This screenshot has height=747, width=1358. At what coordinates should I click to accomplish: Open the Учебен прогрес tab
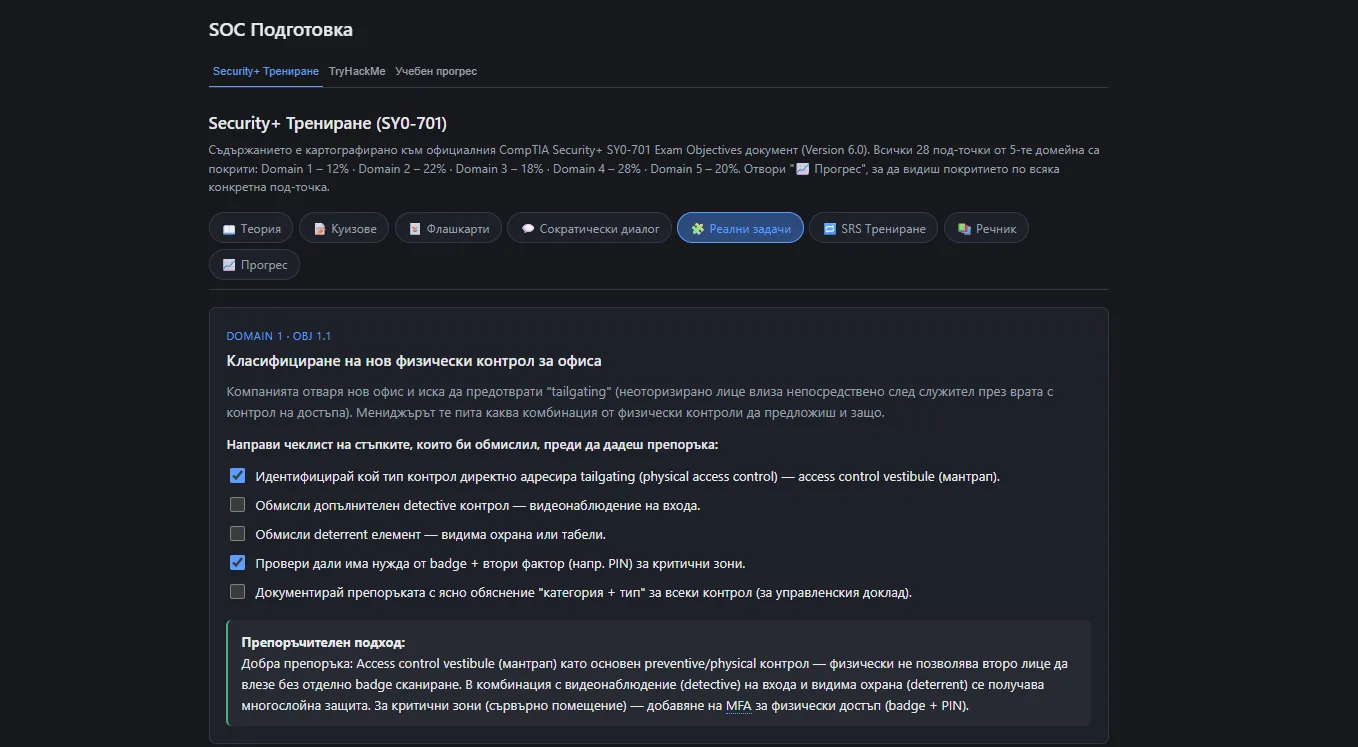click(436, 72)
